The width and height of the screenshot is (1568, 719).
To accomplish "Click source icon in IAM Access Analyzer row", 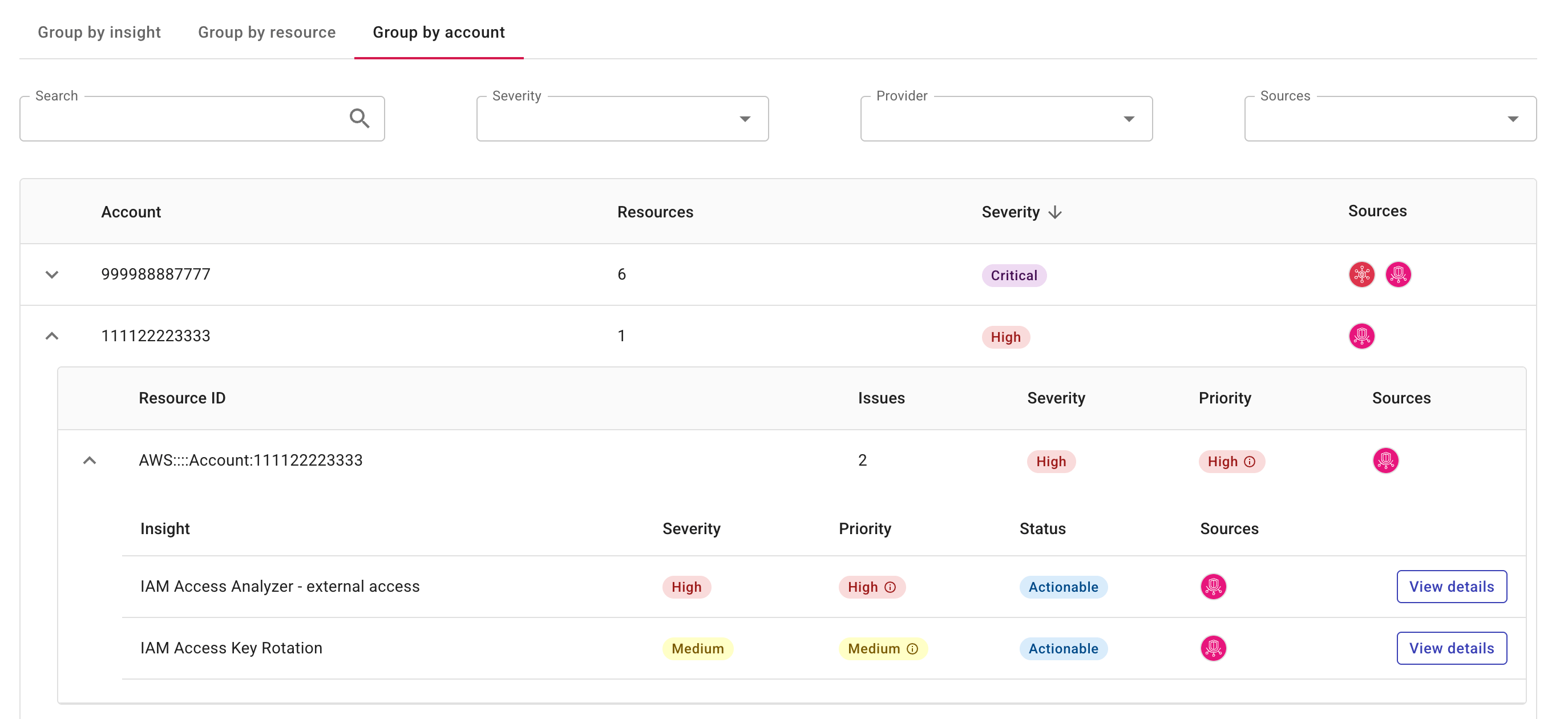I will click(x=1213, y=586).
